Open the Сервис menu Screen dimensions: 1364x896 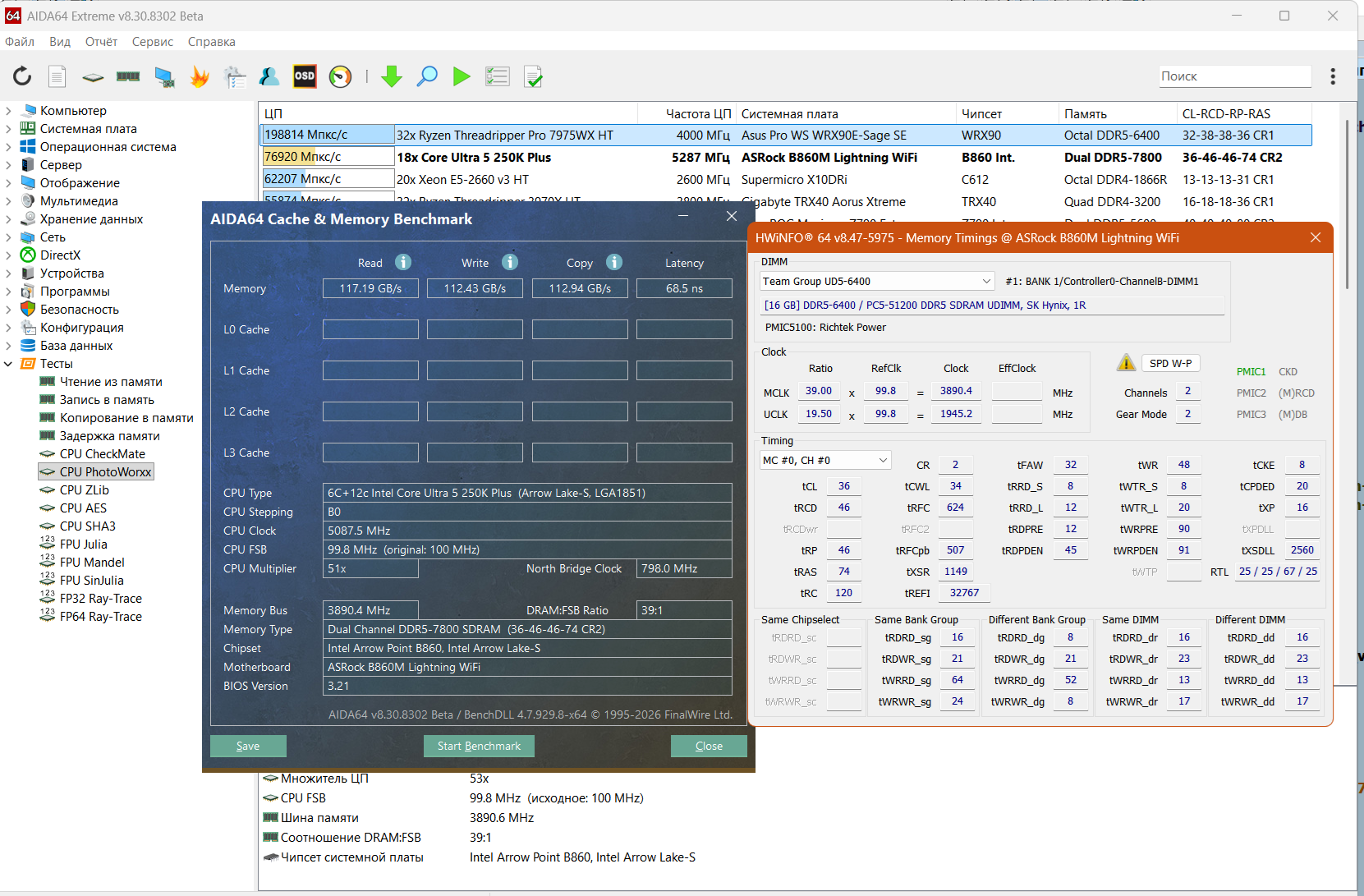click(x=153, y=42)
